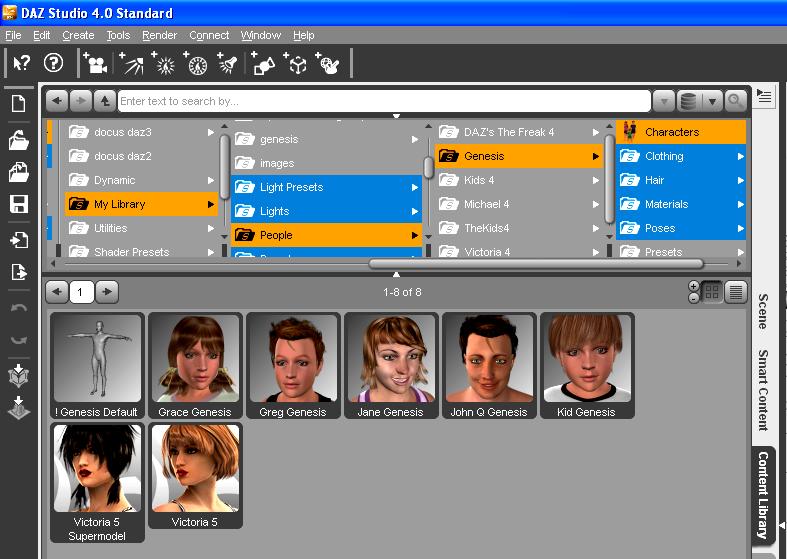Click the Export file icon
The height and width of the screenshot is (559, 787).
[x=19, y=272]
